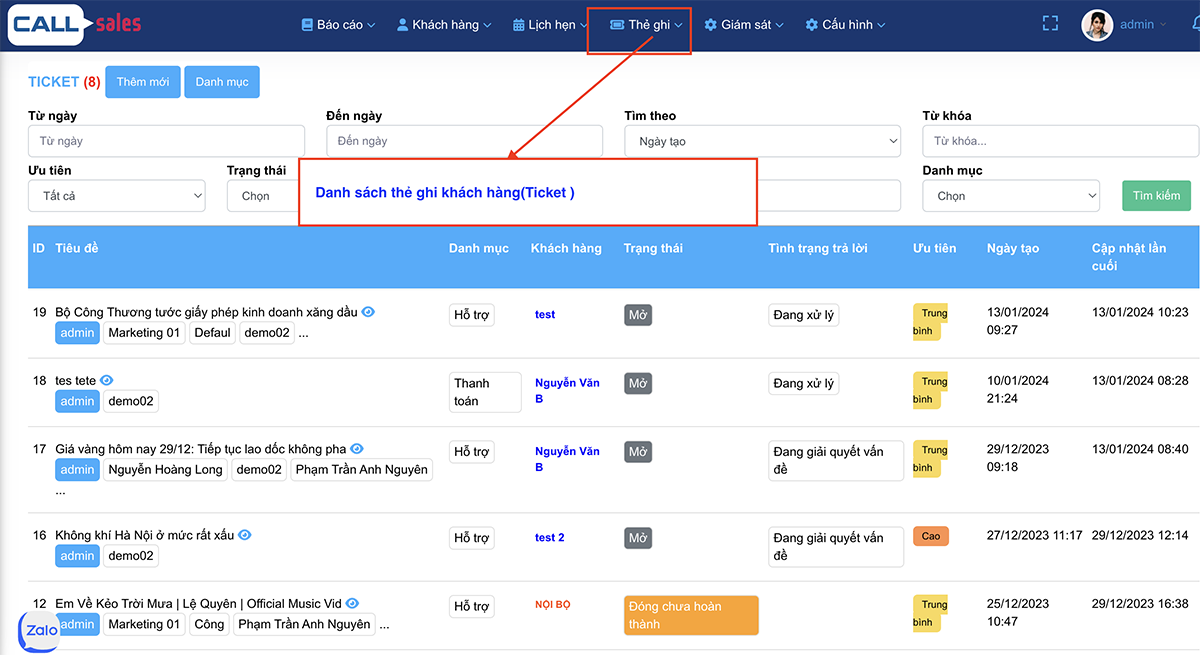Click the eye icon on 'Em Về Kẻo Trời Mưa'
This screenshot has height=655, width=1200.
[351, 602]
